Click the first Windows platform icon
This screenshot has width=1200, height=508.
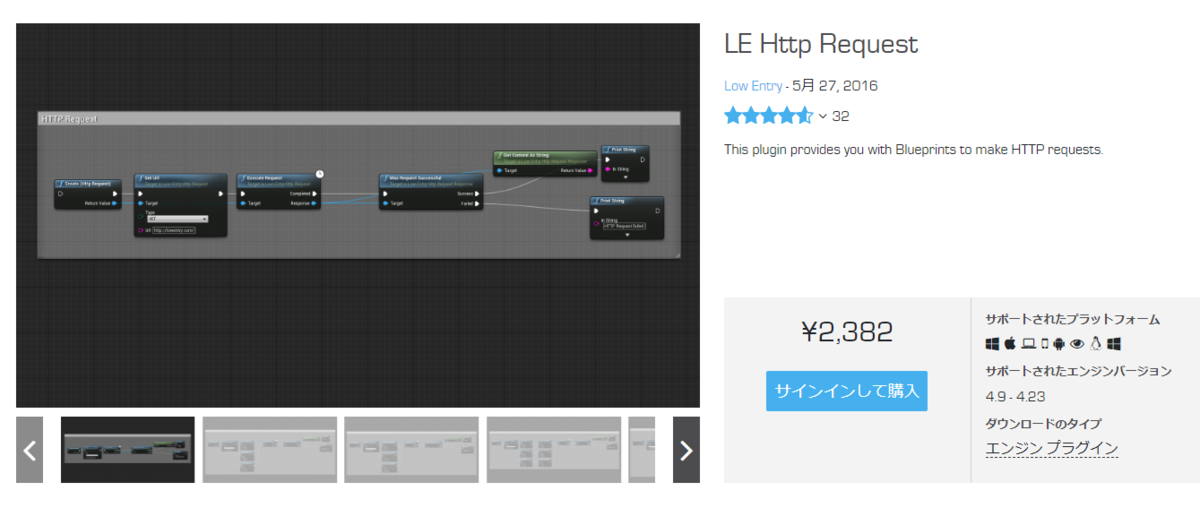click(x=992, y=343)
